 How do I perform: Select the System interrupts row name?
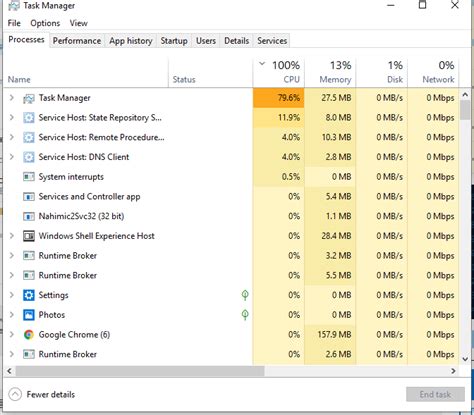tap(71, 177)
